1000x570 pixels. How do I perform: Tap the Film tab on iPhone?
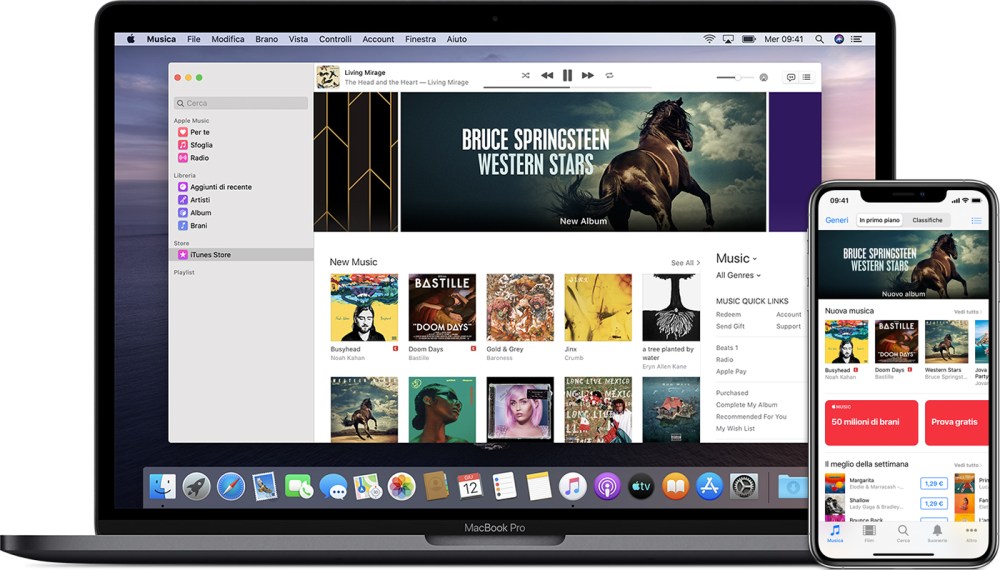pyautogui.click(x=869, y=533)
